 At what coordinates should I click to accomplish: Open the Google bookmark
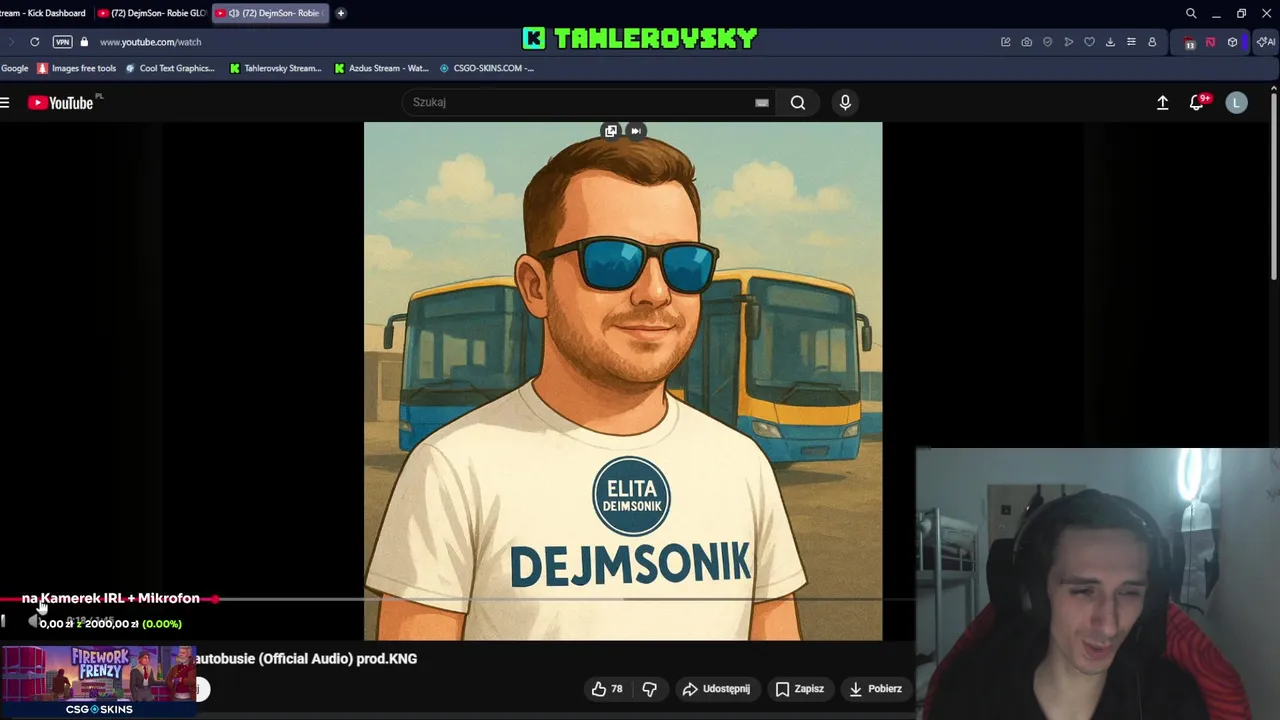coord(15,68)
